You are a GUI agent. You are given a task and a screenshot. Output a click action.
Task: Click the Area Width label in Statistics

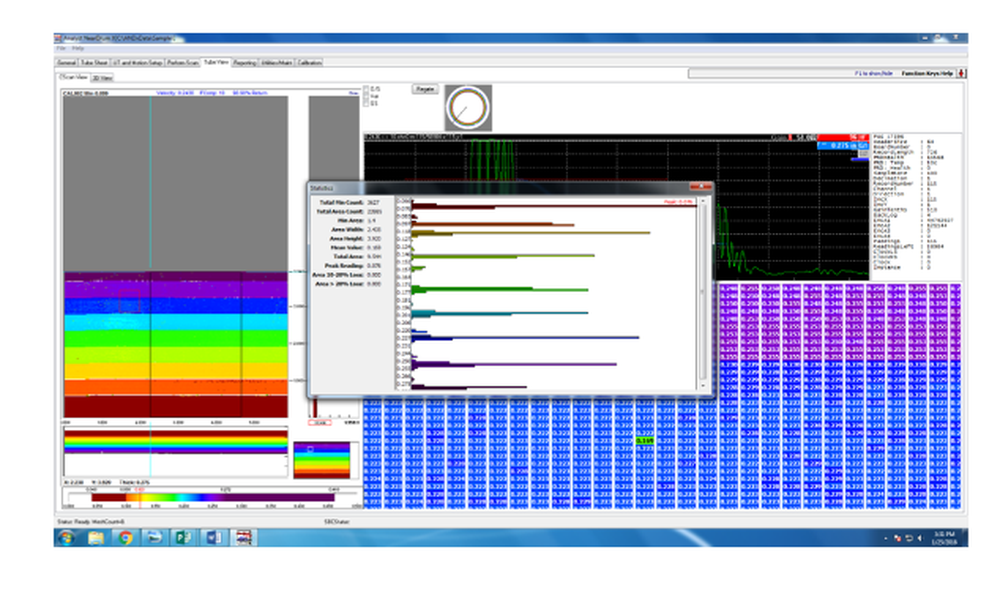[347, 229]
